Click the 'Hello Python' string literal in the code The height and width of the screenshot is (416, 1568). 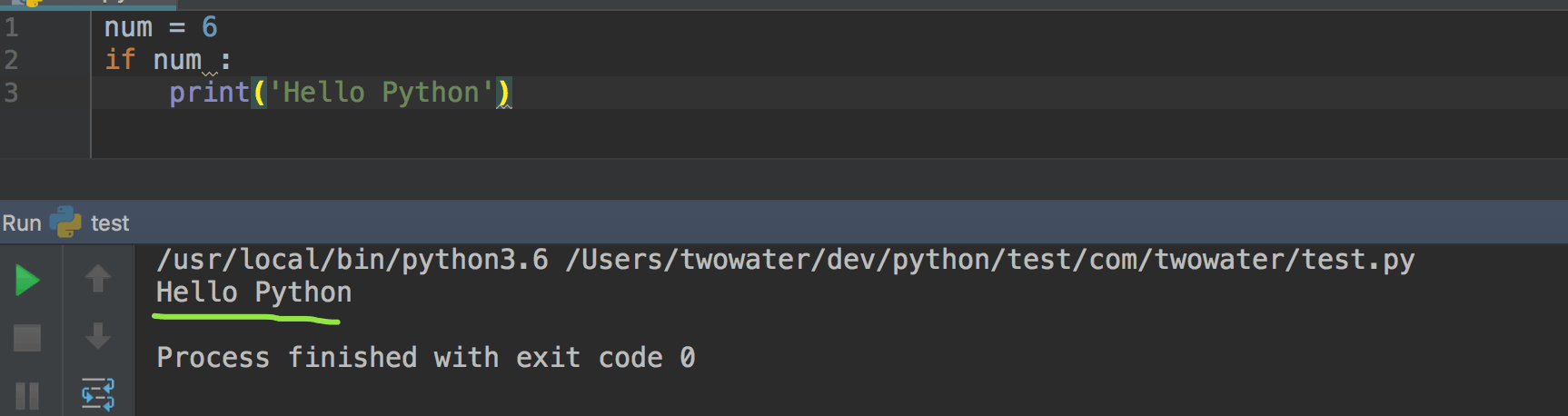click(382, 93)
